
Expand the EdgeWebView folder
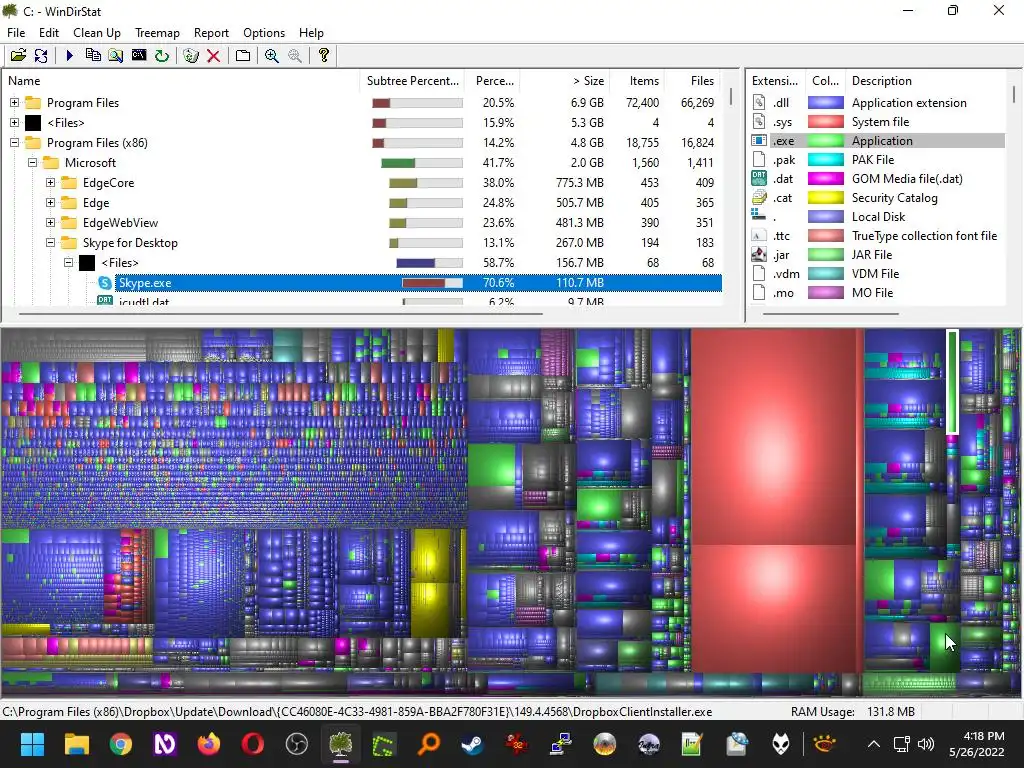coord(50,223)
